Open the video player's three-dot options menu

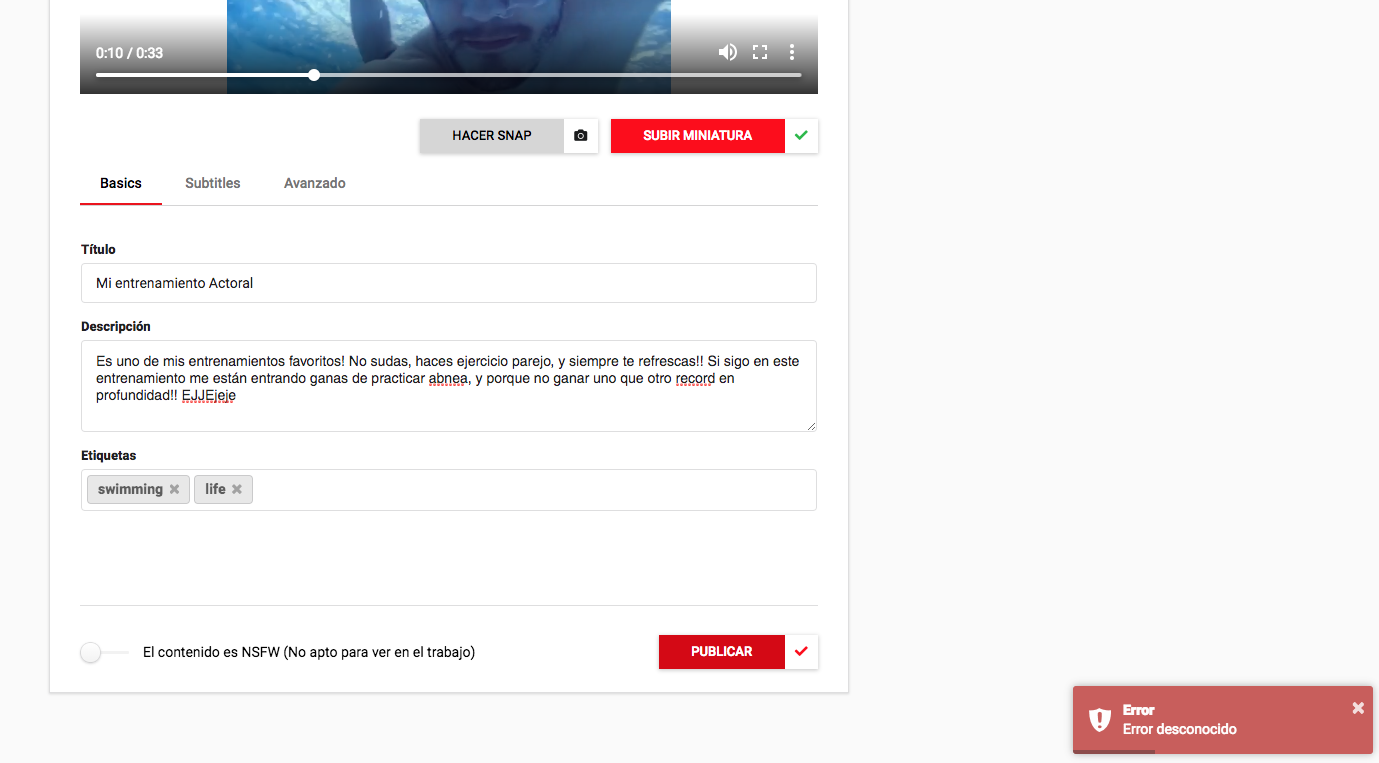pyautogui.click(x=792, y=52)
